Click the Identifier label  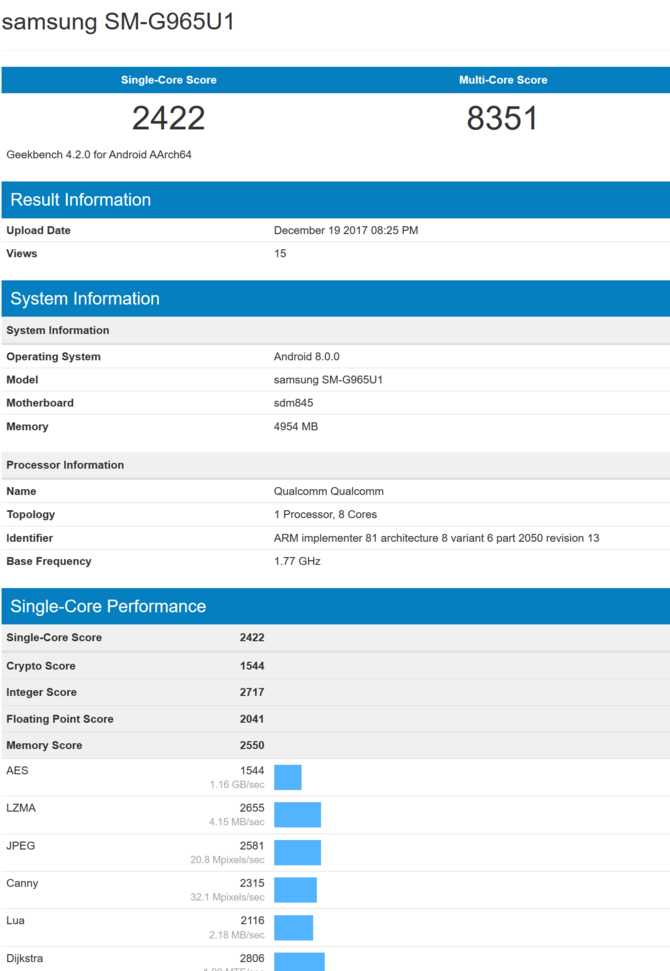coord(30,538)
